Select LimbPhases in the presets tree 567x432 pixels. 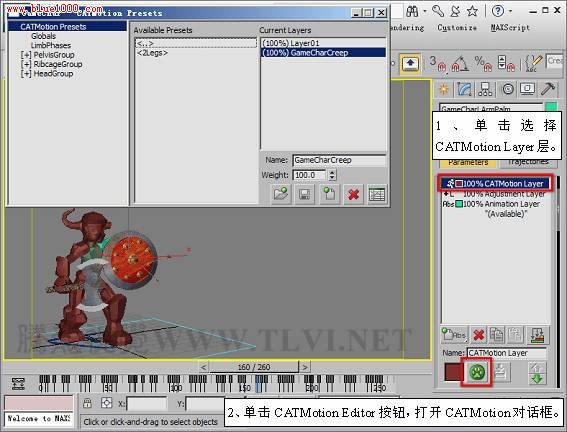51,46
